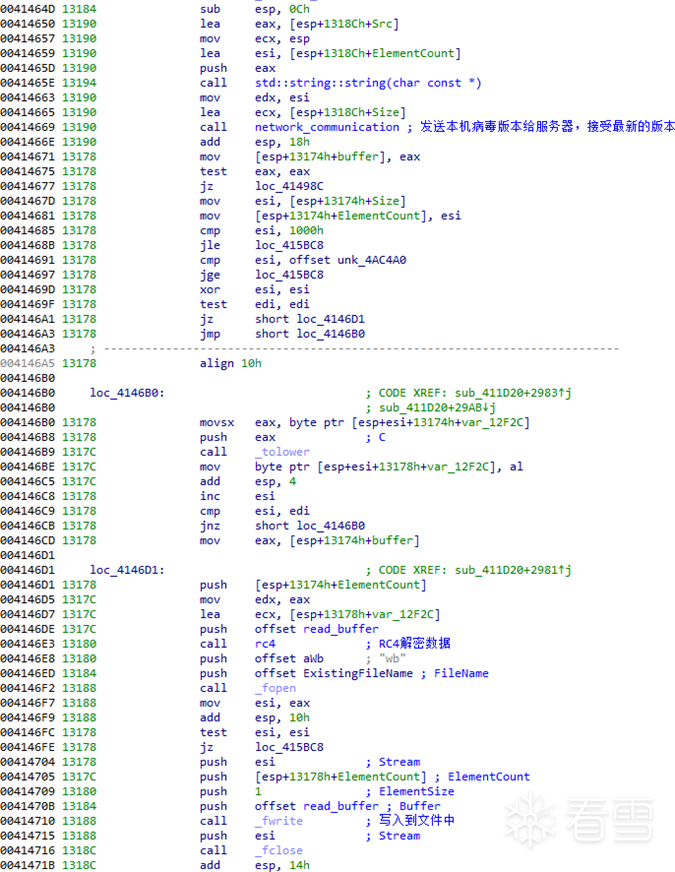Click the _fwrite call target
This screenshot has width=675, height=872.
pos(279,821)
